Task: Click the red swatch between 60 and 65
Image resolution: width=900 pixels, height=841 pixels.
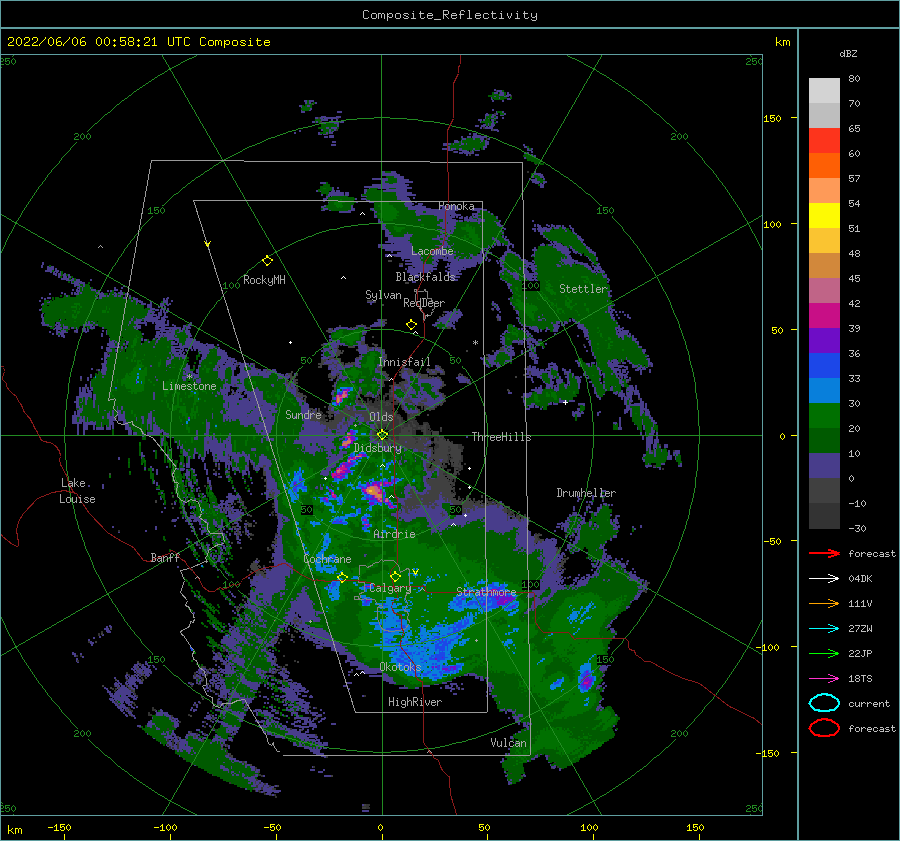Action: point(824,140)
